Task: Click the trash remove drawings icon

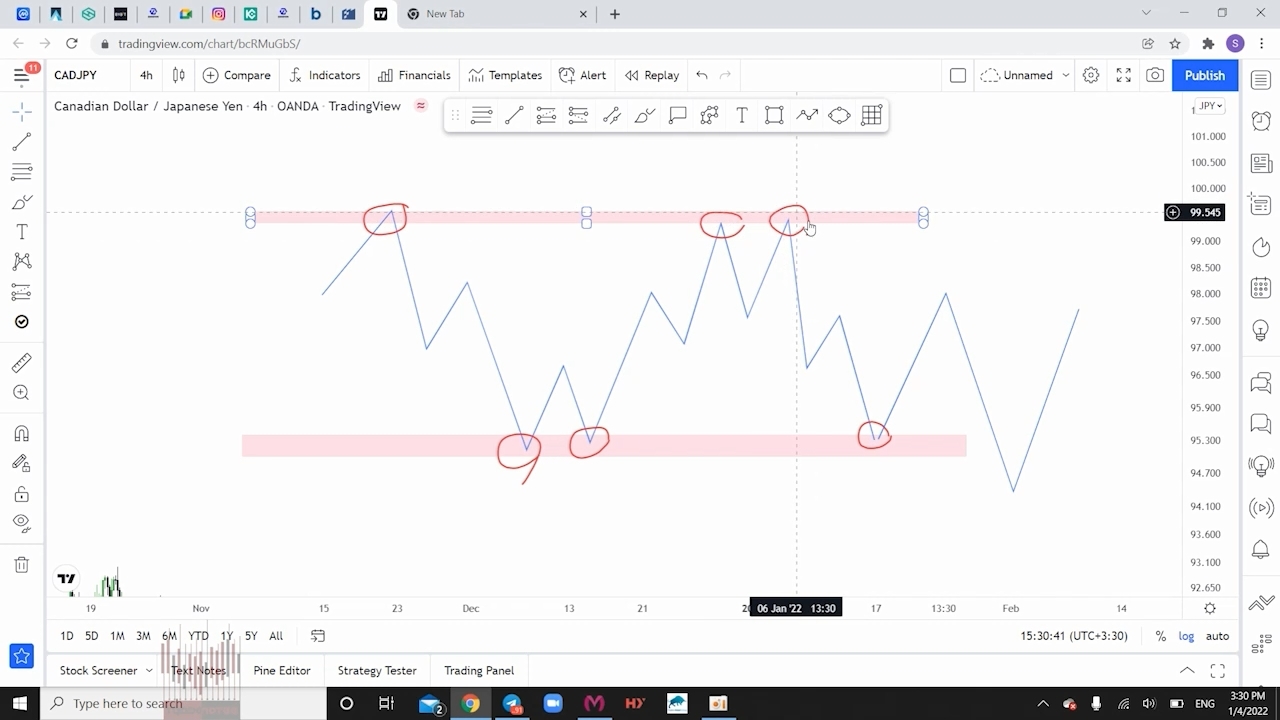Action: pos(21,565)
